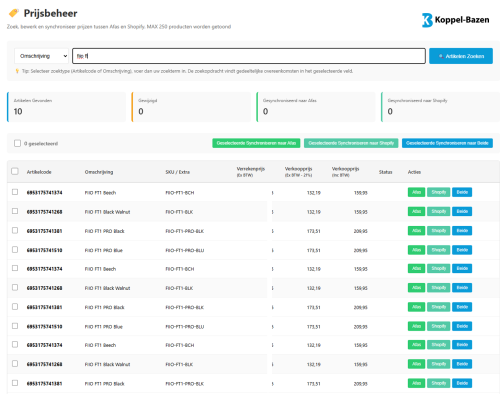Sync first FIIO FT1 Beech row to Afas
Screen dimensions: 500x394
pyautogui.click(x=416, y=192)
